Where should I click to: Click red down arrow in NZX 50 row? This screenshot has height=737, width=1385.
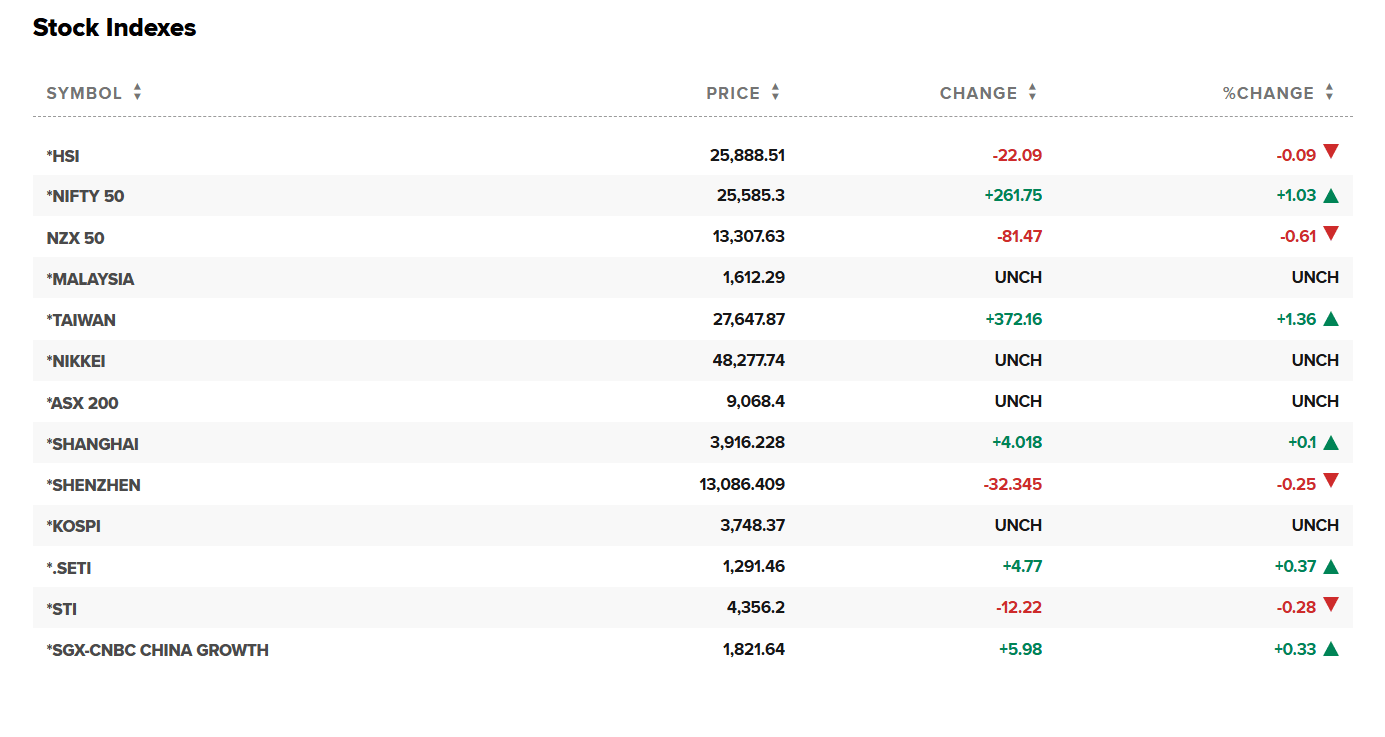click(1330, 234)
